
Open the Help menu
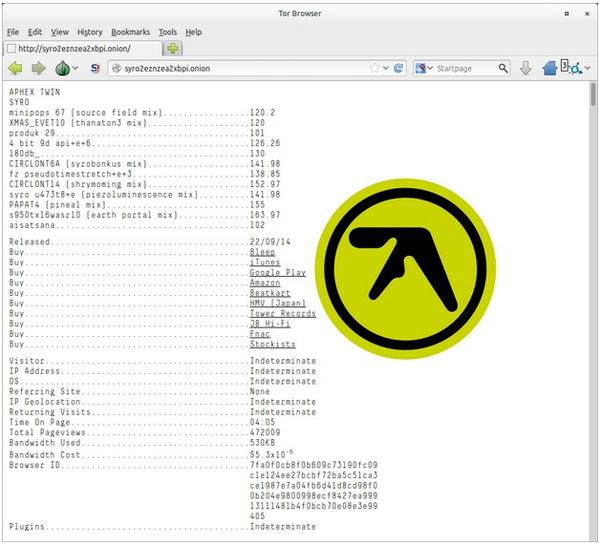194,32
